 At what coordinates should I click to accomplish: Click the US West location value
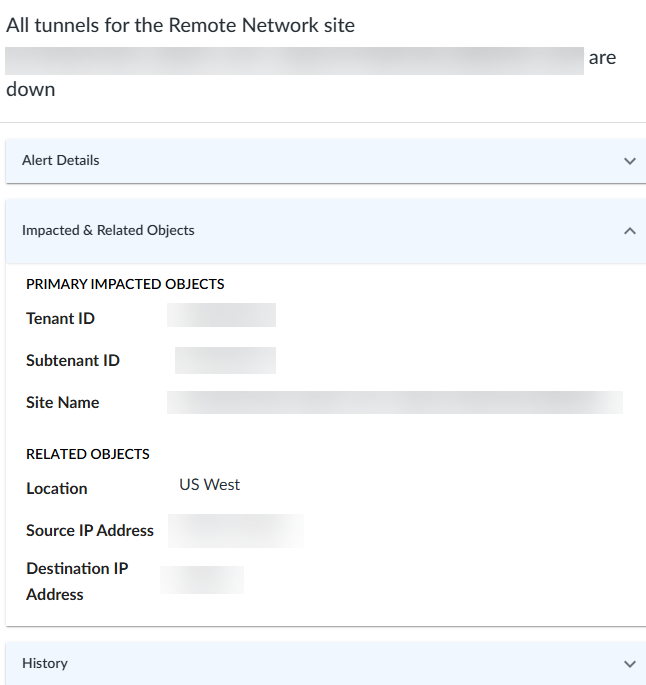coord(210,484)
